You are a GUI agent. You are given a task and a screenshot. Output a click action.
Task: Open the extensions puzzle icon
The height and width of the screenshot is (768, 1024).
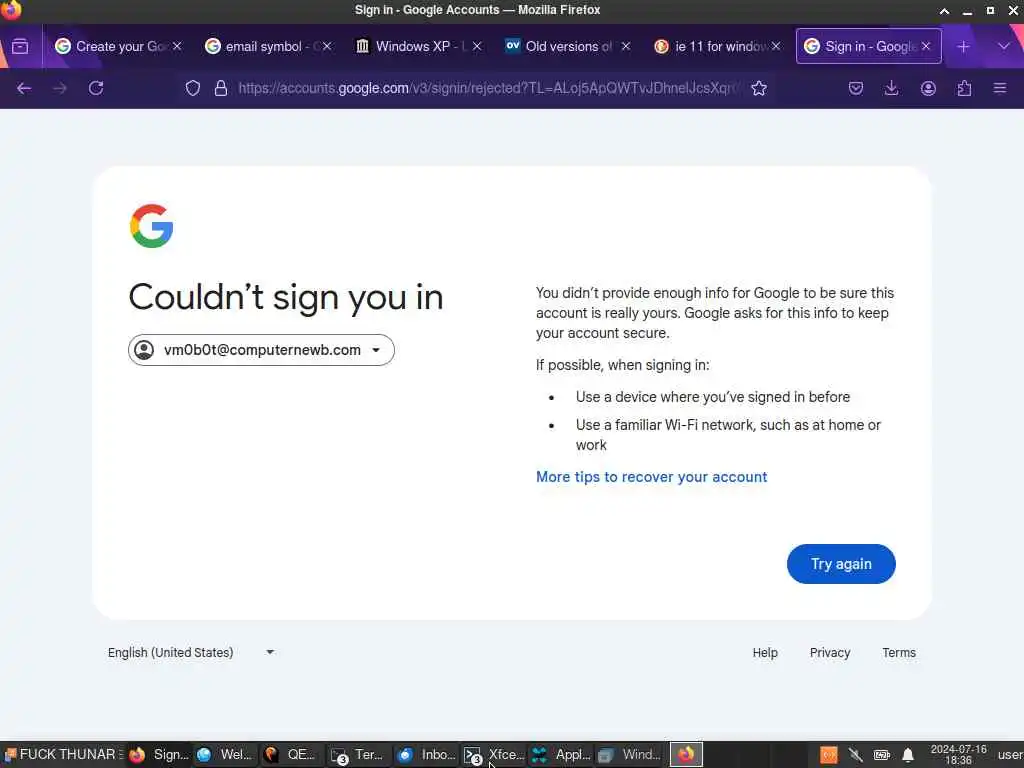click(x=964, y=88)
